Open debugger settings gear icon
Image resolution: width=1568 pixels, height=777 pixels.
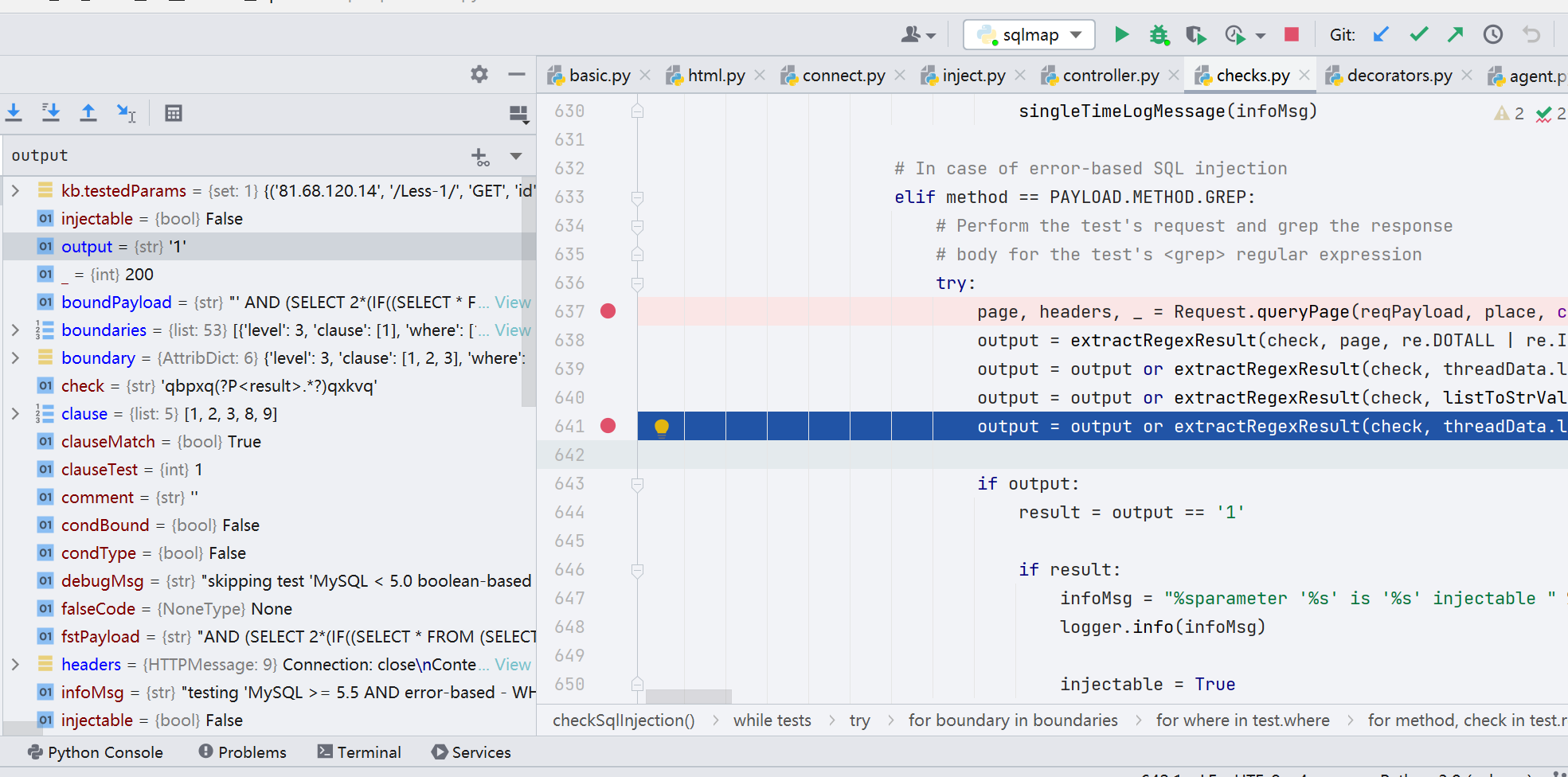click(x=479, y=73)
